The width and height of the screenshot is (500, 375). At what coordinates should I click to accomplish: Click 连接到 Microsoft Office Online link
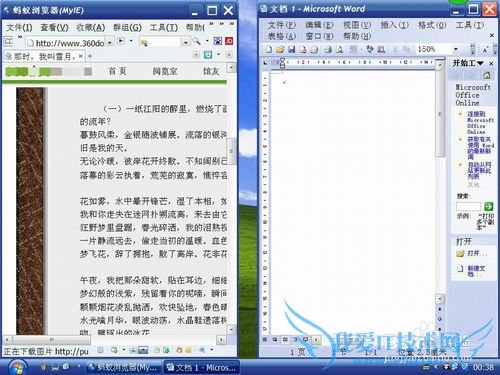point(480,123)
